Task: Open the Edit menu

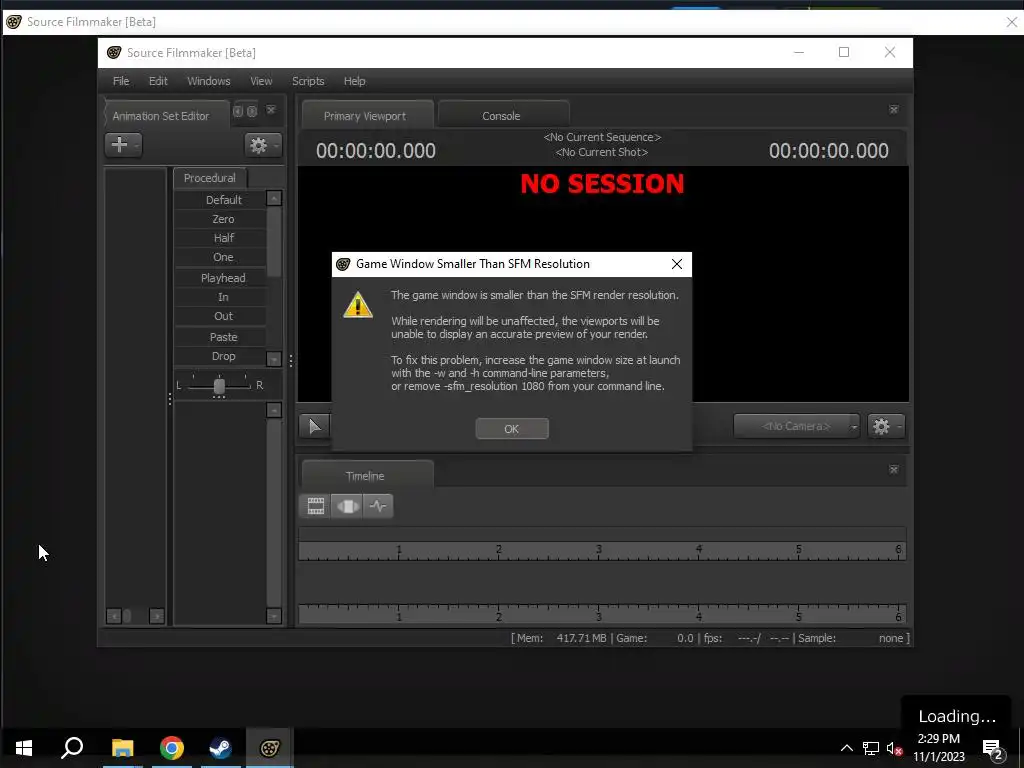Action: (158, 81)
